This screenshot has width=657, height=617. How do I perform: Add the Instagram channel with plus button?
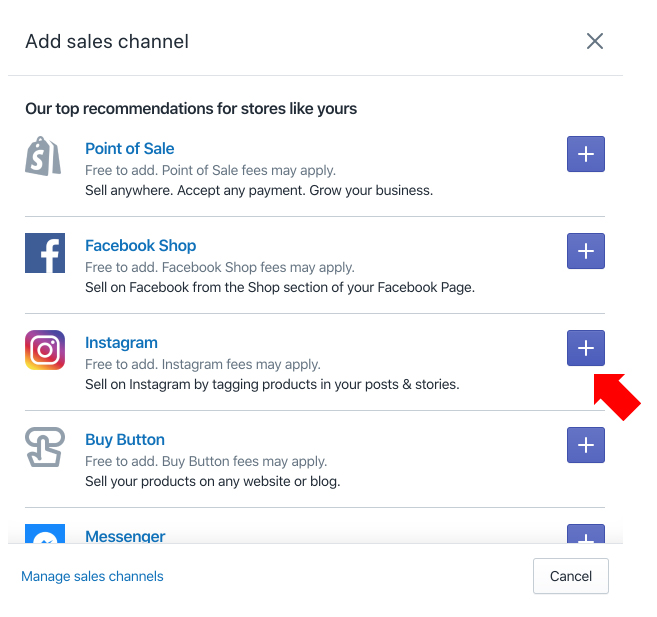coord(586,348)
